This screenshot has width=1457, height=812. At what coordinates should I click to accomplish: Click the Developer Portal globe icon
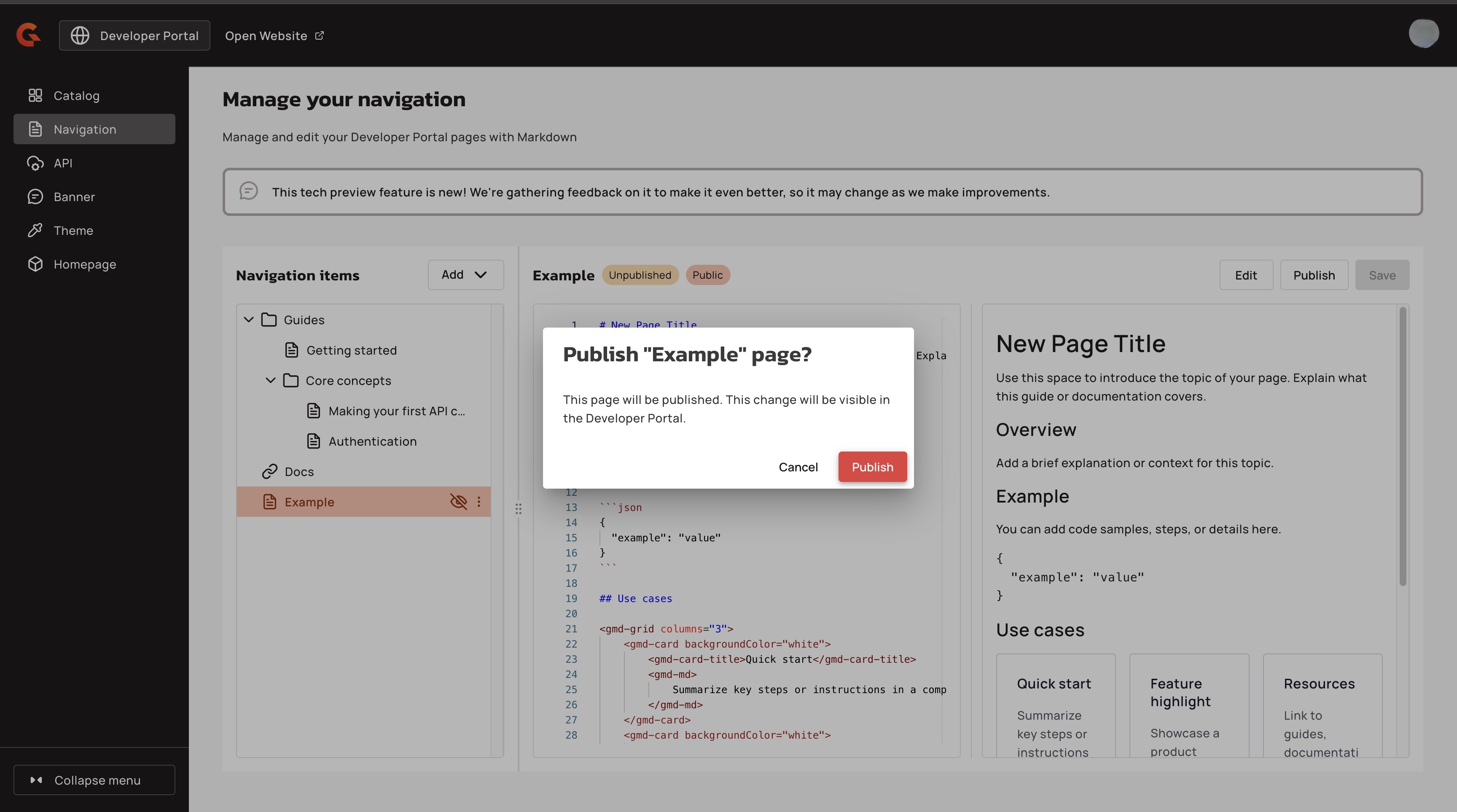pyautogui.click(x=80, y=35)
